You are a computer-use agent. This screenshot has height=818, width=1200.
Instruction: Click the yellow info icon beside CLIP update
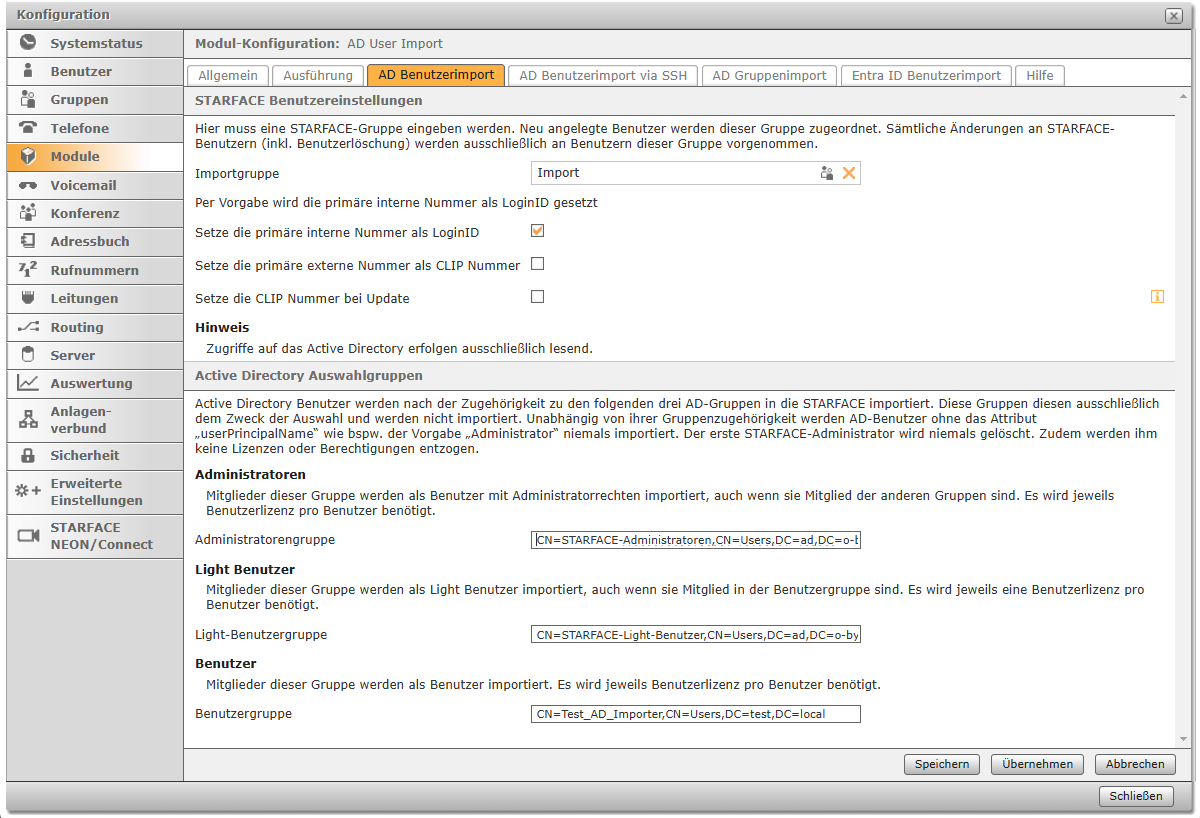click(x=1158, y=297)
